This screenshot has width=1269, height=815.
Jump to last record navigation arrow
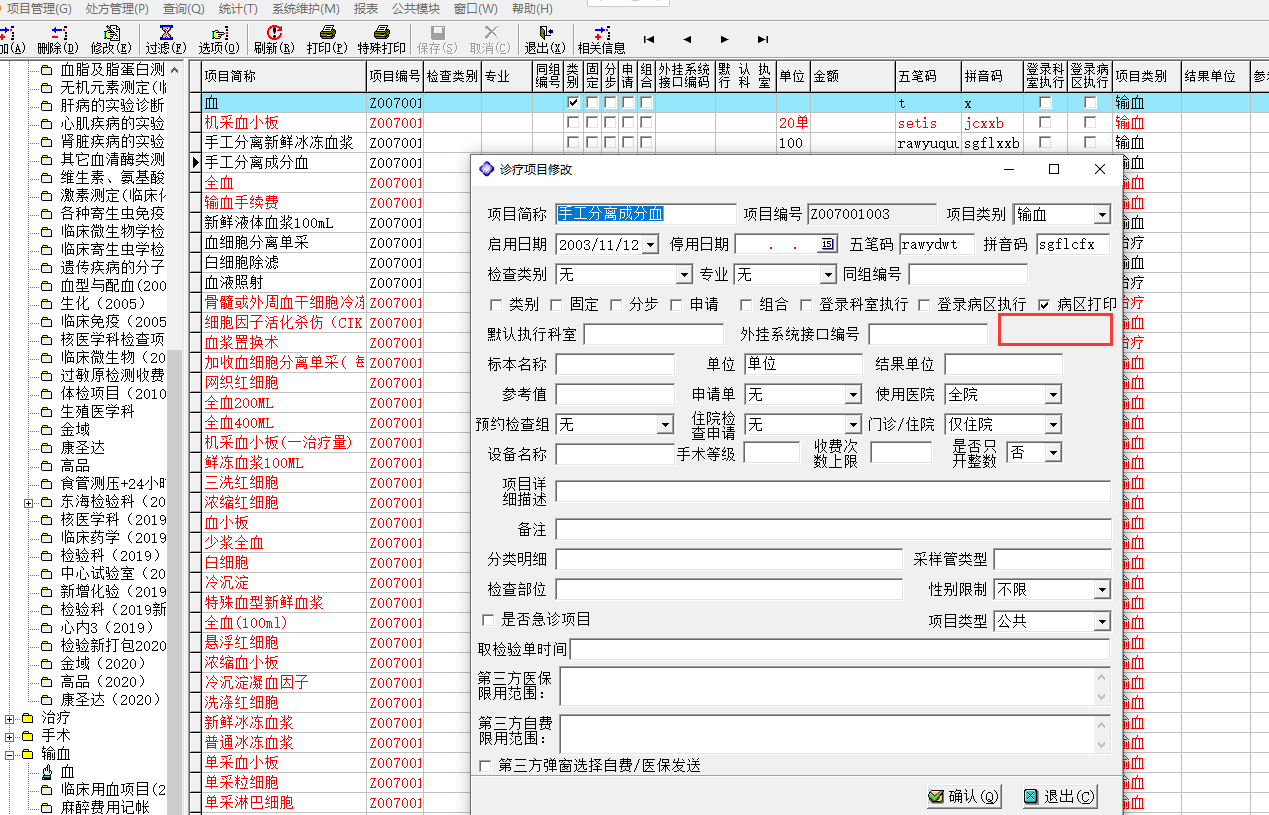(763, 40)
